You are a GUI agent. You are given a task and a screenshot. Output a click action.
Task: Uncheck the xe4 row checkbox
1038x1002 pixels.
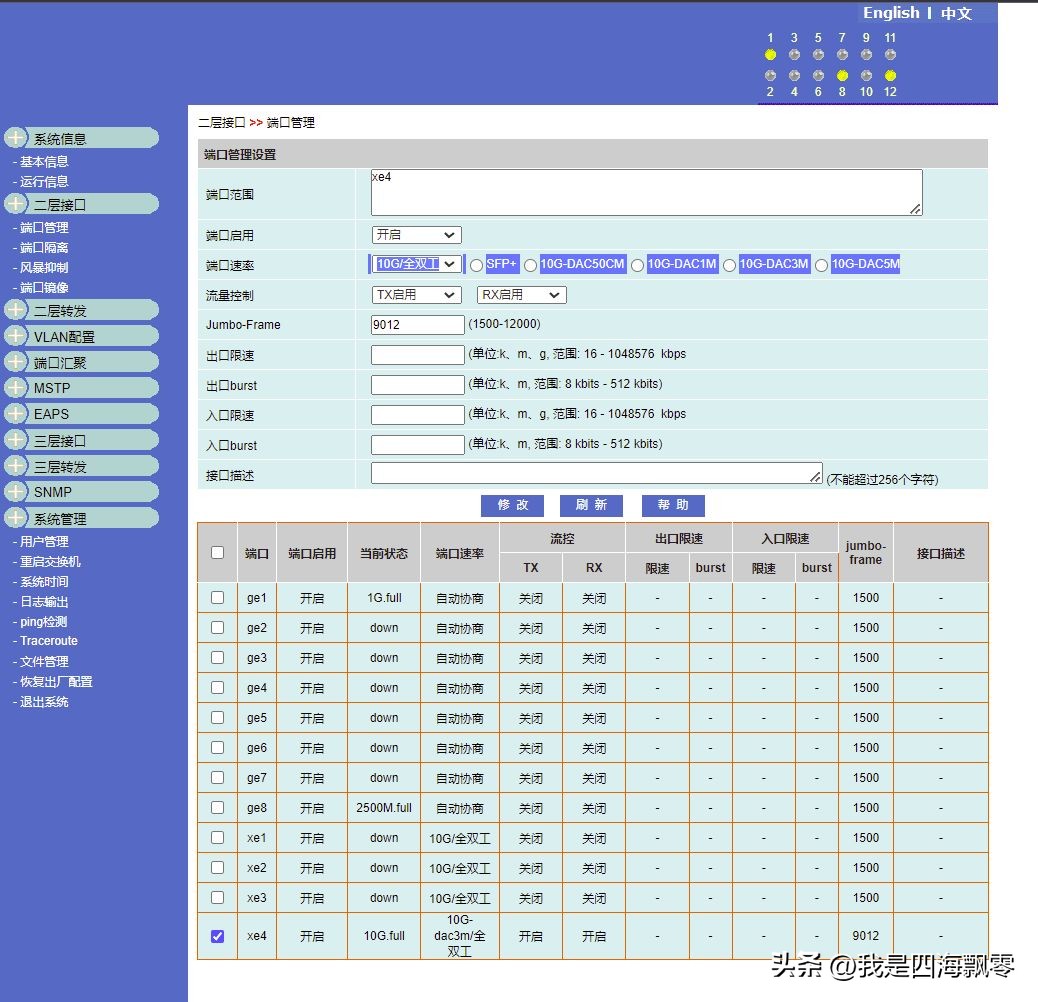217,935
